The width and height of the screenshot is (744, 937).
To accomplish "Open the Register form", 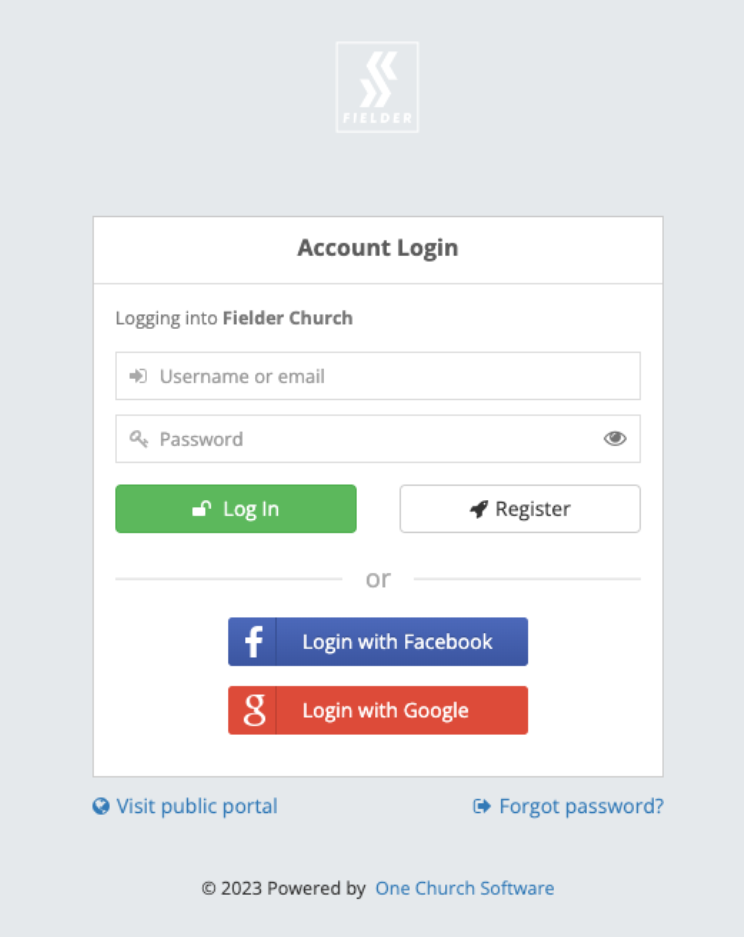I will [519, 508].
